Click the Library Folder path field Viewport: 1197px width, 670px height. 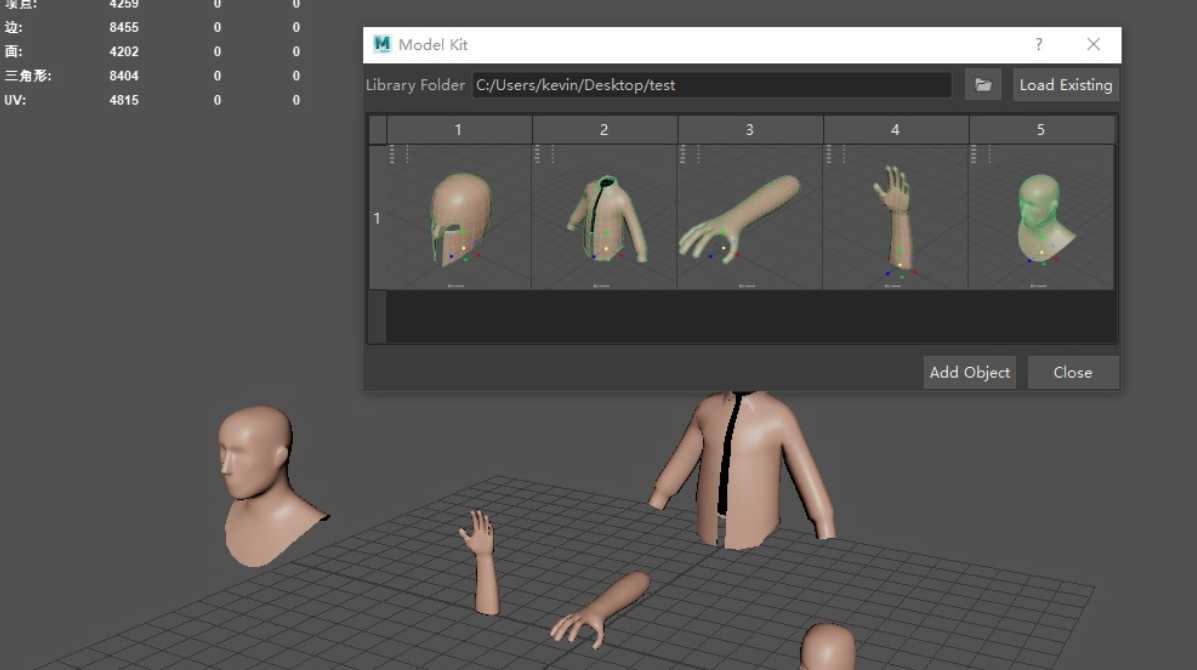point(711,85)
